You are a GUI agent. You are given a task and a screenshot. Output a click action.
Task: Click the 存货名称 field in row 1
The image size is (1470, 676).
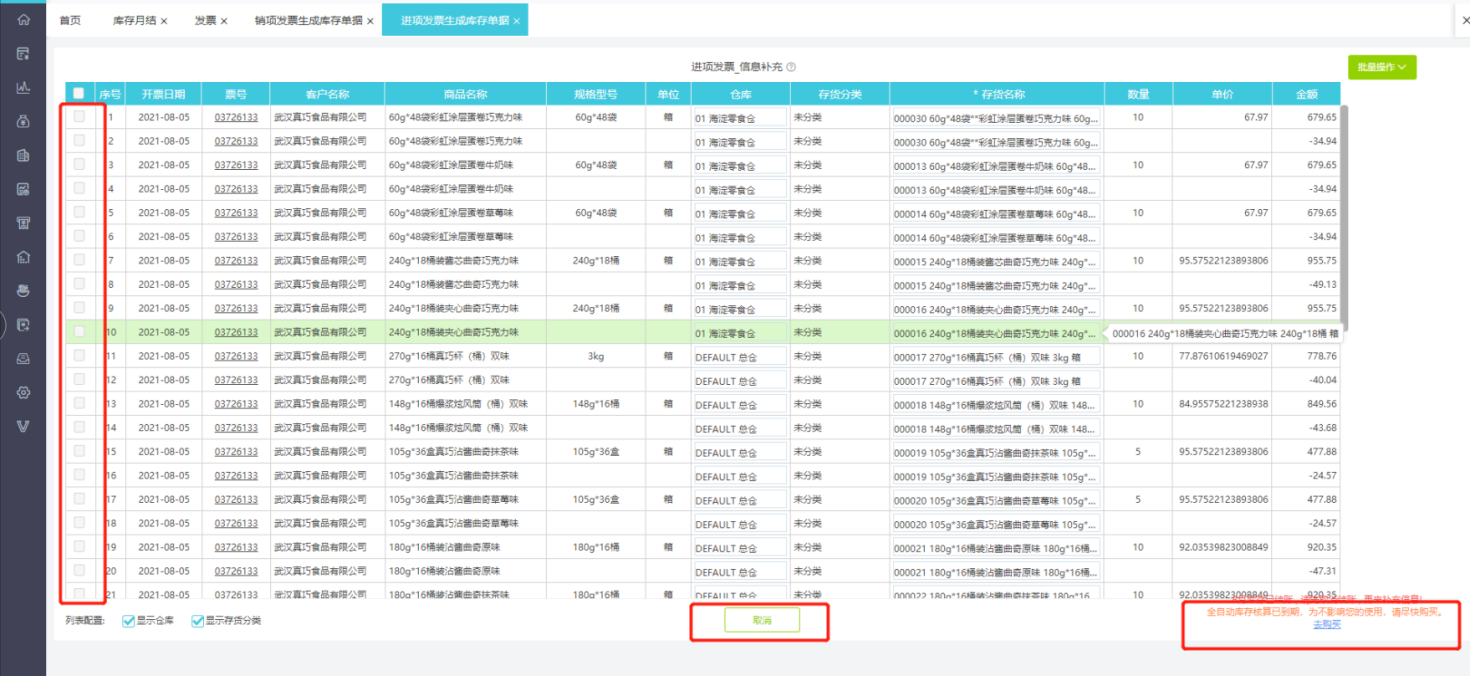(x=995, y=117)
